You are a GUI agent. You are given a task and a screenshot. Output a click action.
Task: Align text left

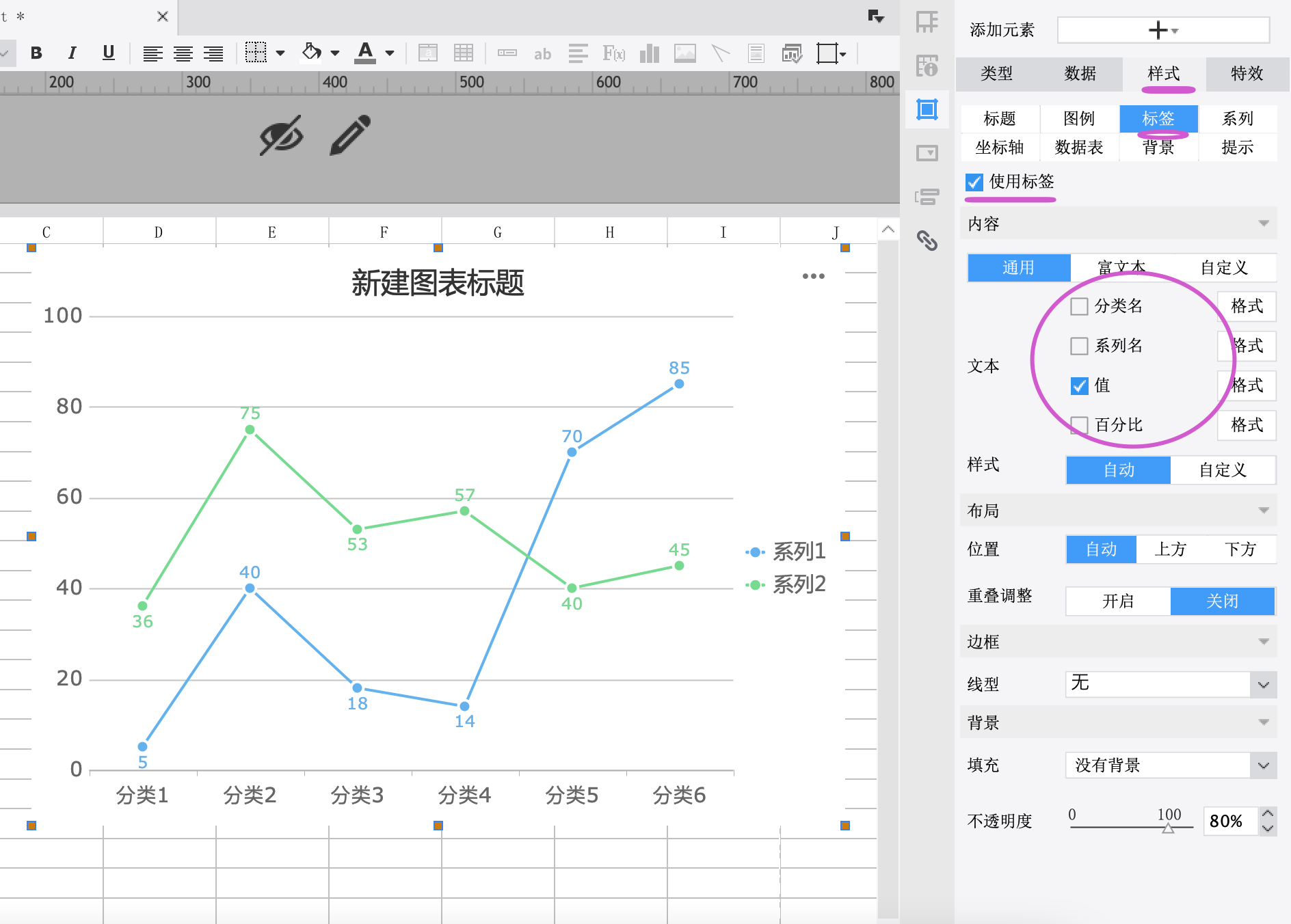tap(152, 53)
